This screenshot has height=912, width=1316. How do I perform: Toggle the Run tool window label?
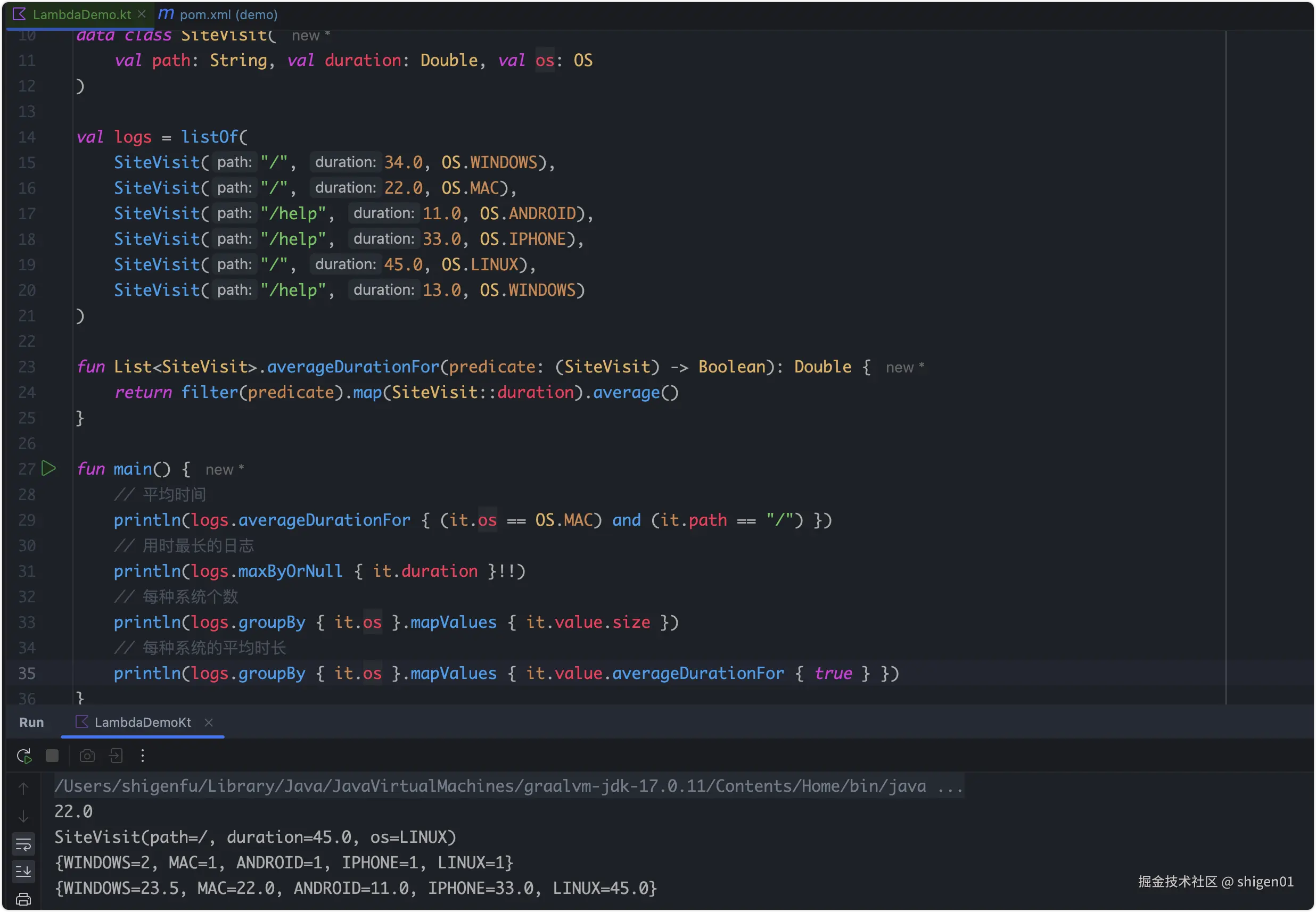click(x=31, y=722)
